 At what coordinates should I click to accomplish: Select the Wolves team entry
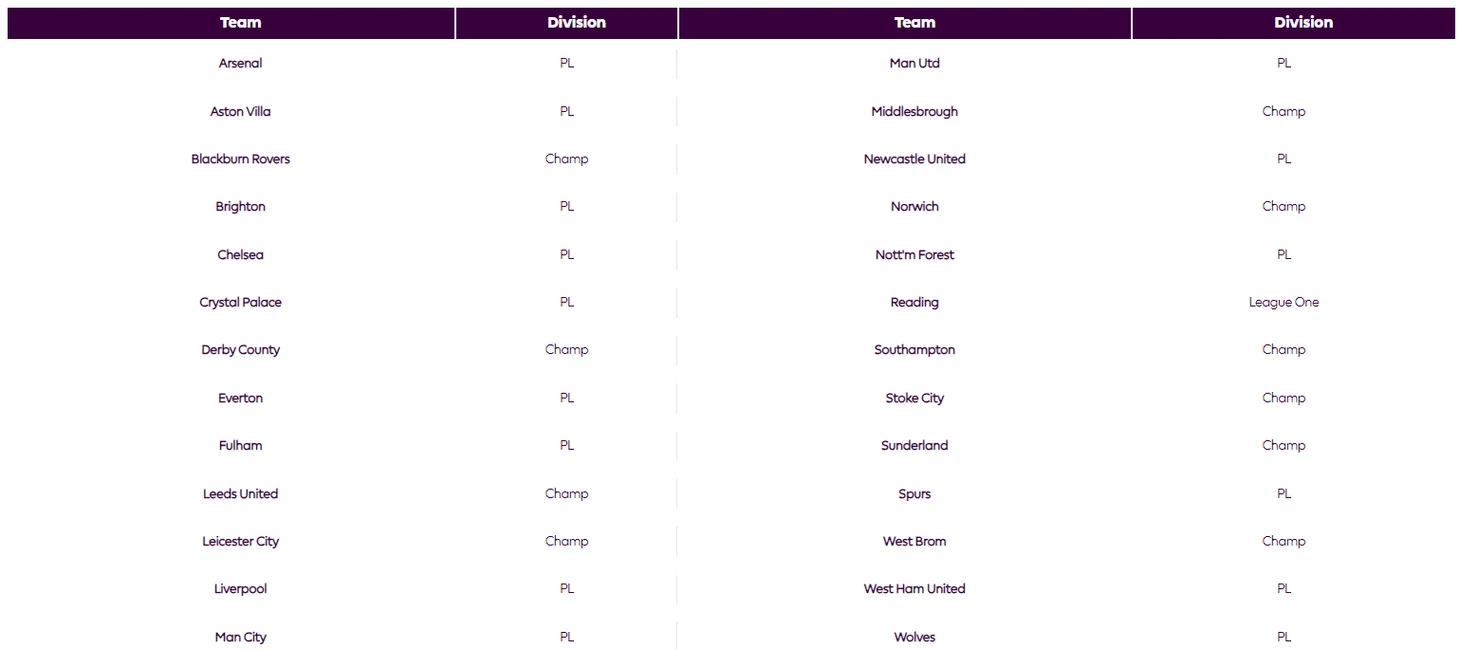click(915, 637)
